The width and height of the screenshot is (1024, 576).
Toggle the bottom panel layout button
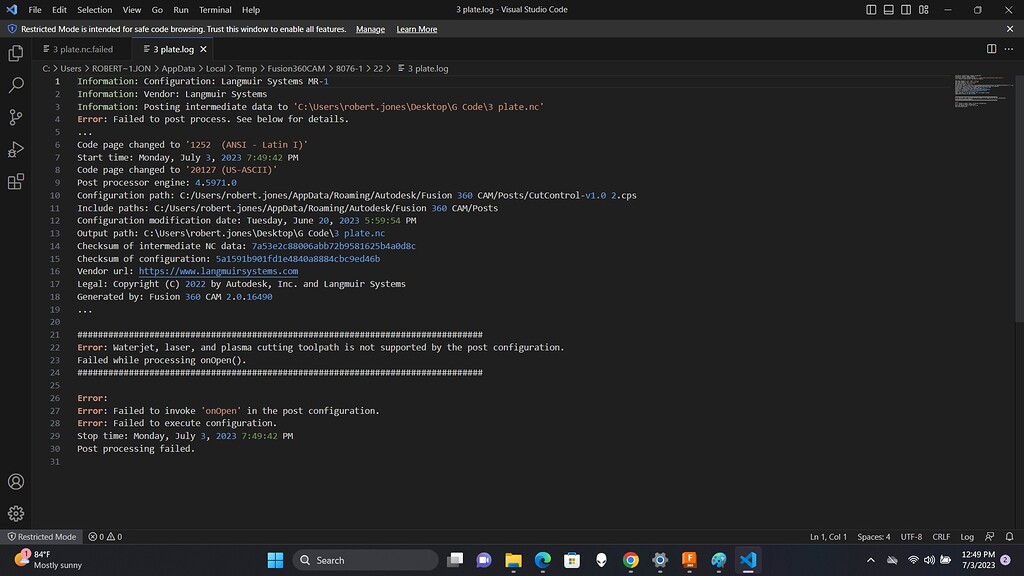(x=889, y=10)
